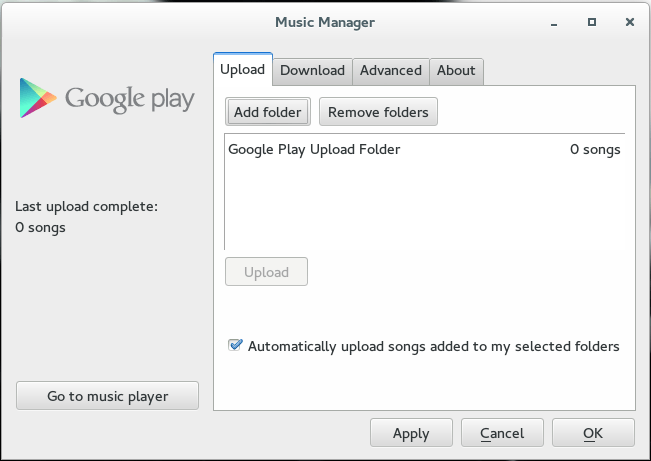
Task: Click the 'Last upload complete:' label
Action: point(86,206)
